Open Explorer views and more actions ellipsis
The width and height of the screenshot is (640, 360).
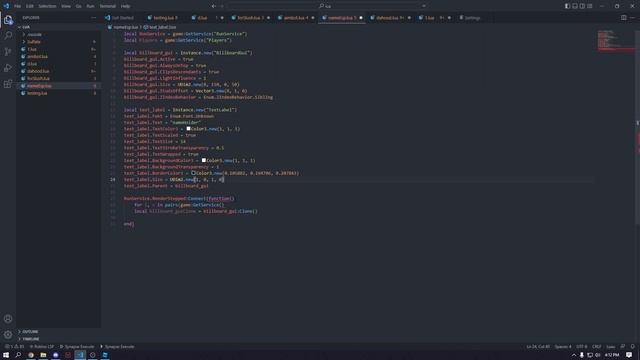tap(93, 18)
